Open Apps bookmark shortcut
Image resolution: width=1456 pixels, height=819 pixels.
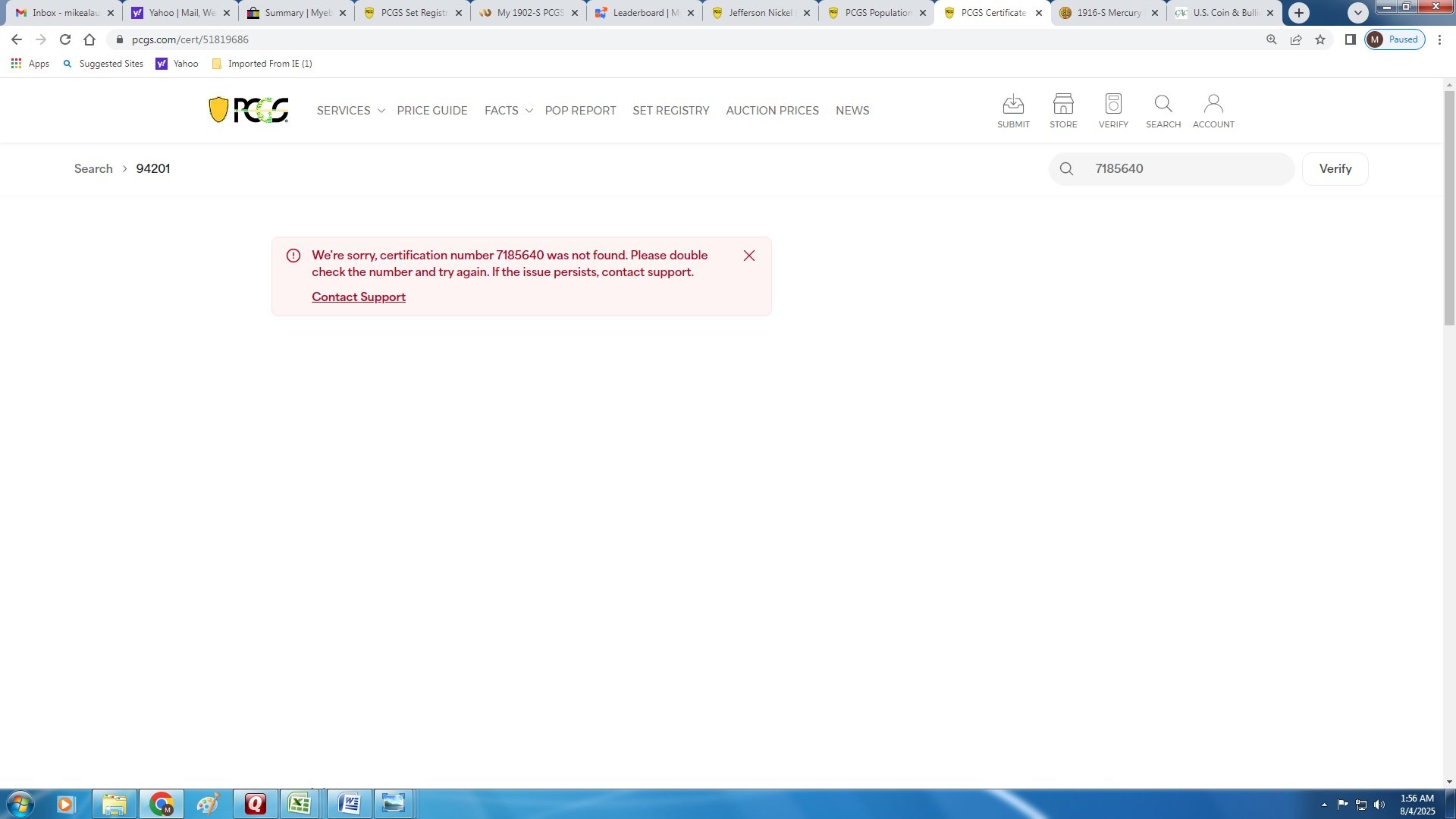pos(30,64)
